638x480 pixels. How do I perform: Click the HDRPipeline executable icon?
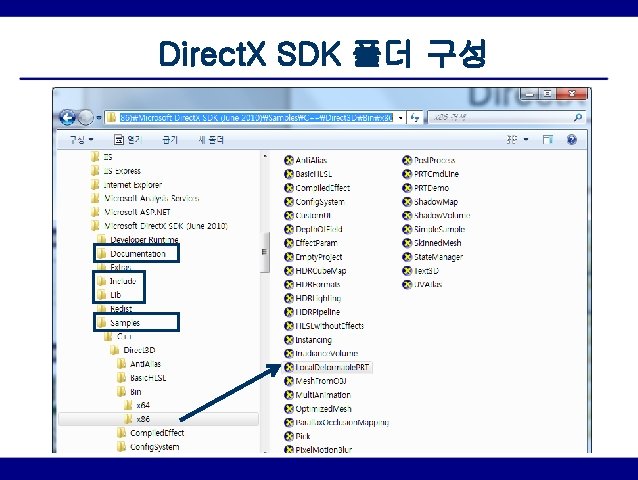point(289,312)
